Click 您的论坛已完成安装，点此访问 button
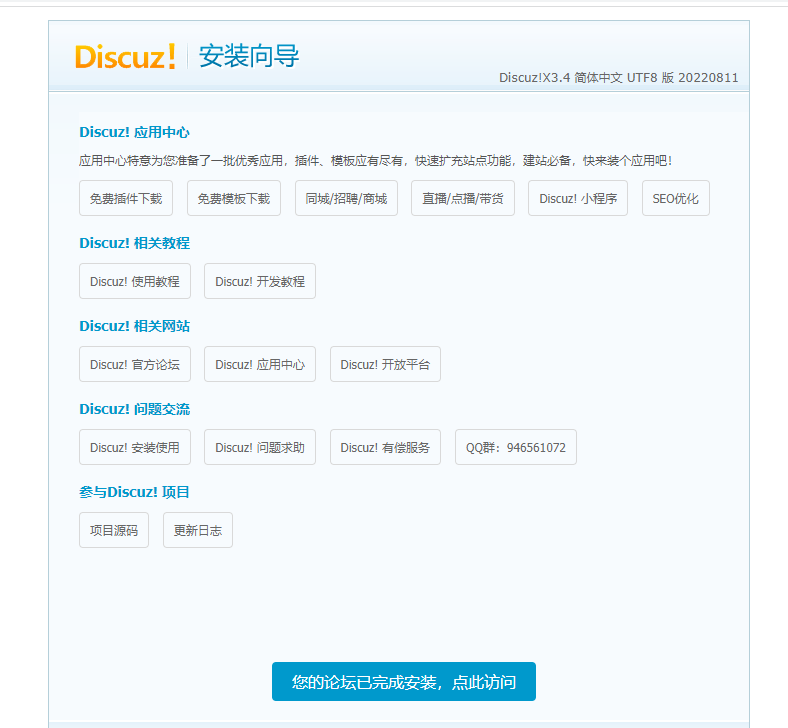The image size is (788, 728). click(404, 682)
